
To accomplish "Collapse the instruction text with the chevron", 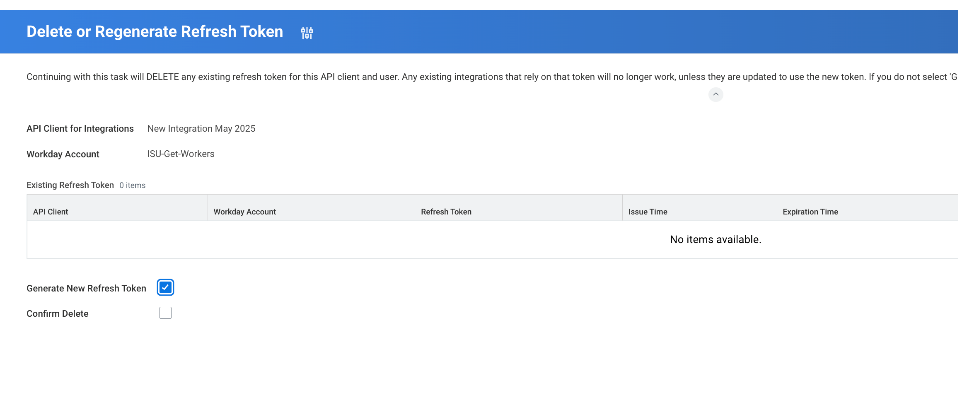I will [x=715, y=94].
